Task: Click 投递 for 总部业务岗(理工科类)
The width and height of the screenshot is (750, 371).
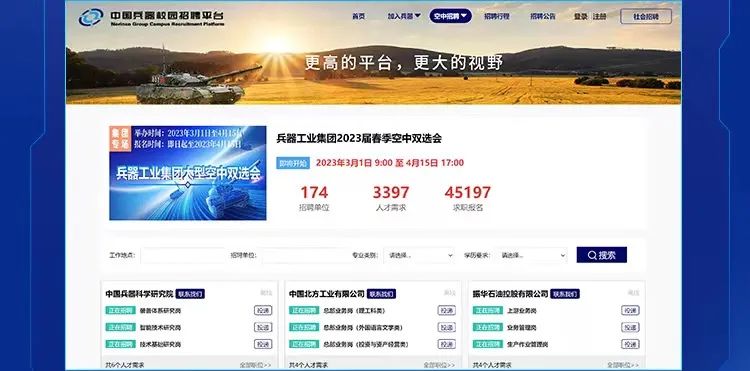Action: [x=446, y=310]
